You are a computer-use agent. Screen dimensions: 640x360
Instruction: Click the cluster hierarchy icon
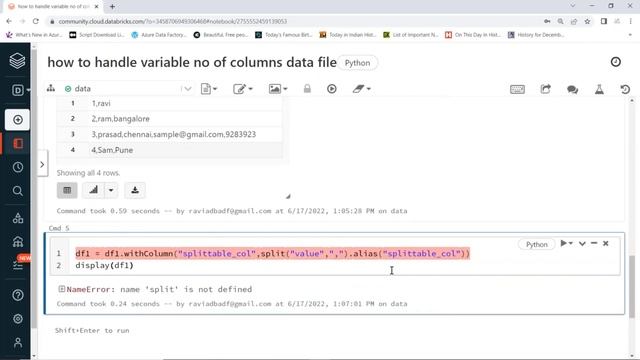51,88
